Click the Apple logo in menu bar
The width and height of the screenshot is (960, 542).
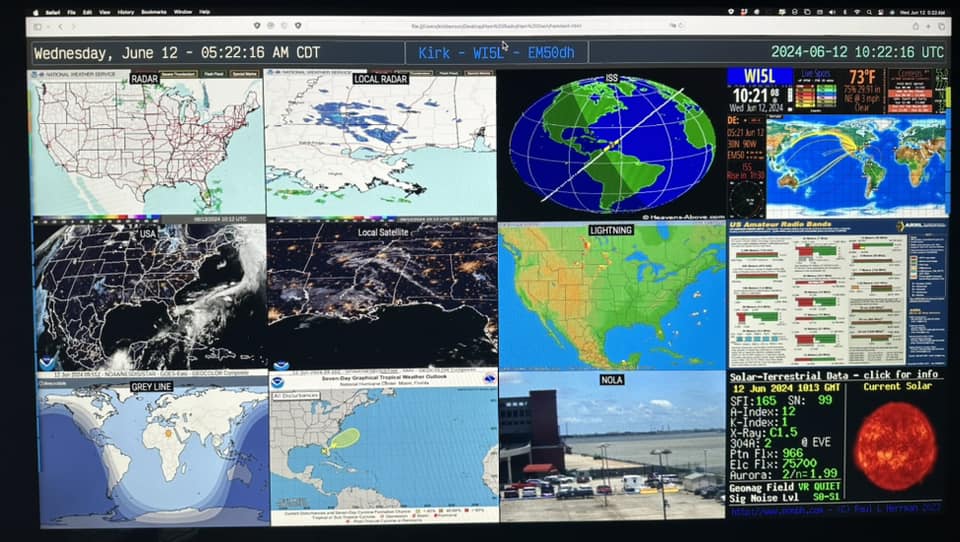click(x=36, y=11)
